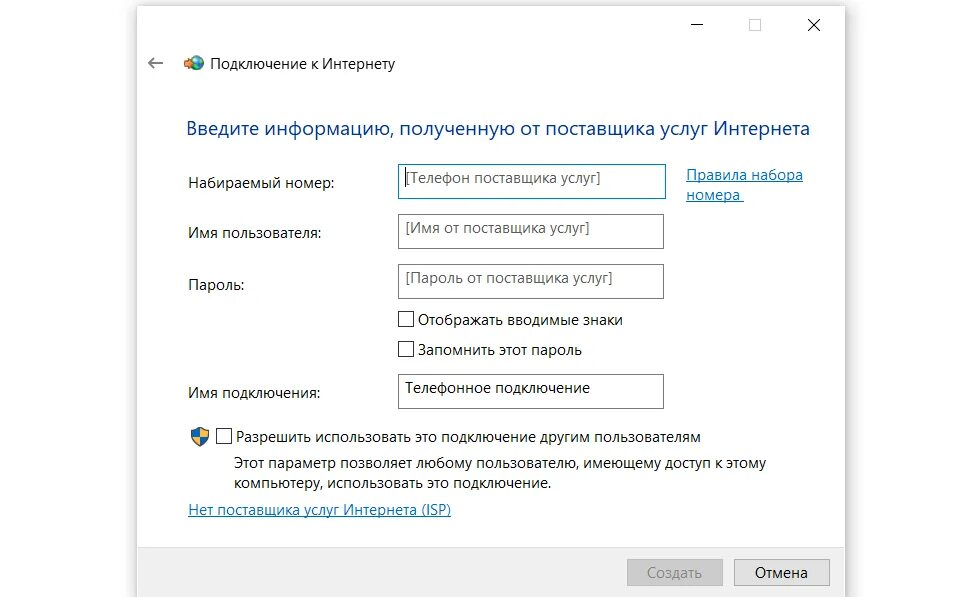Enable Отображать вводимые знаки checkbox
Viewport: 963px width, 597px height.
click(406, 319)
